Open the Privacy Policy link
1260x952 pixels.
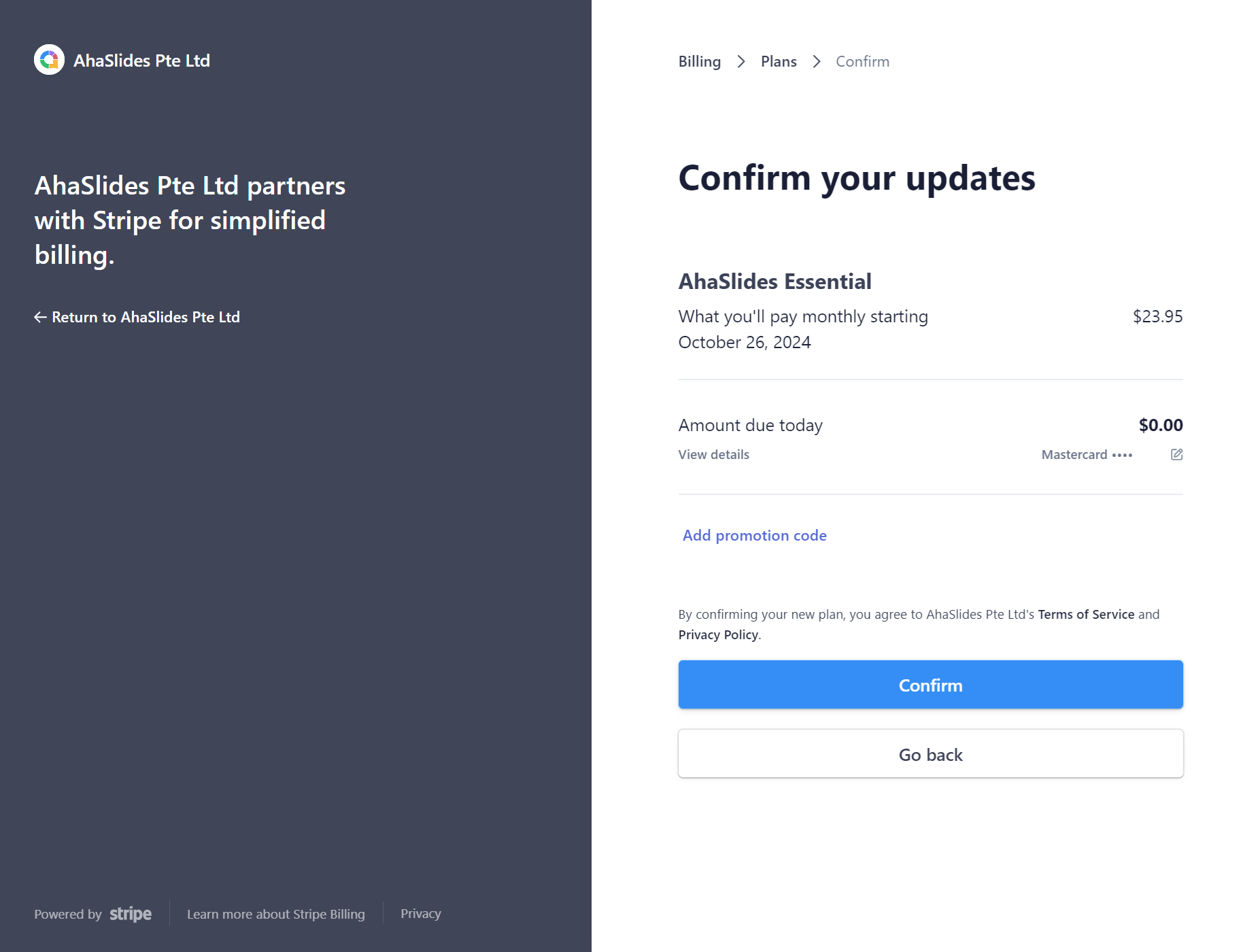[718, 634]
